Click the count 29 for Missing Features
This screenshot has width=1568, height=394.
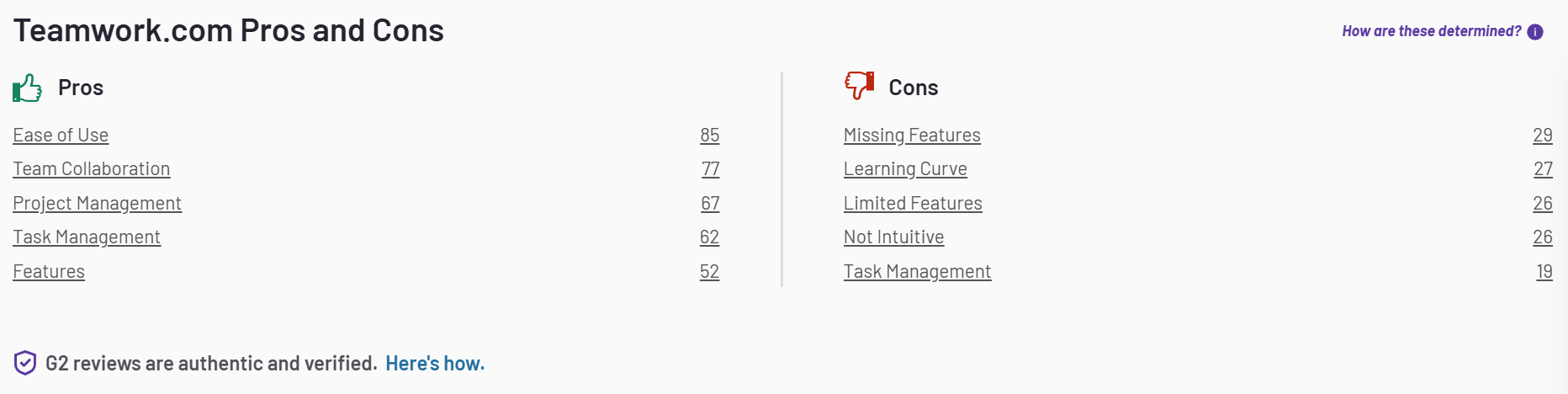point(1543,136)
